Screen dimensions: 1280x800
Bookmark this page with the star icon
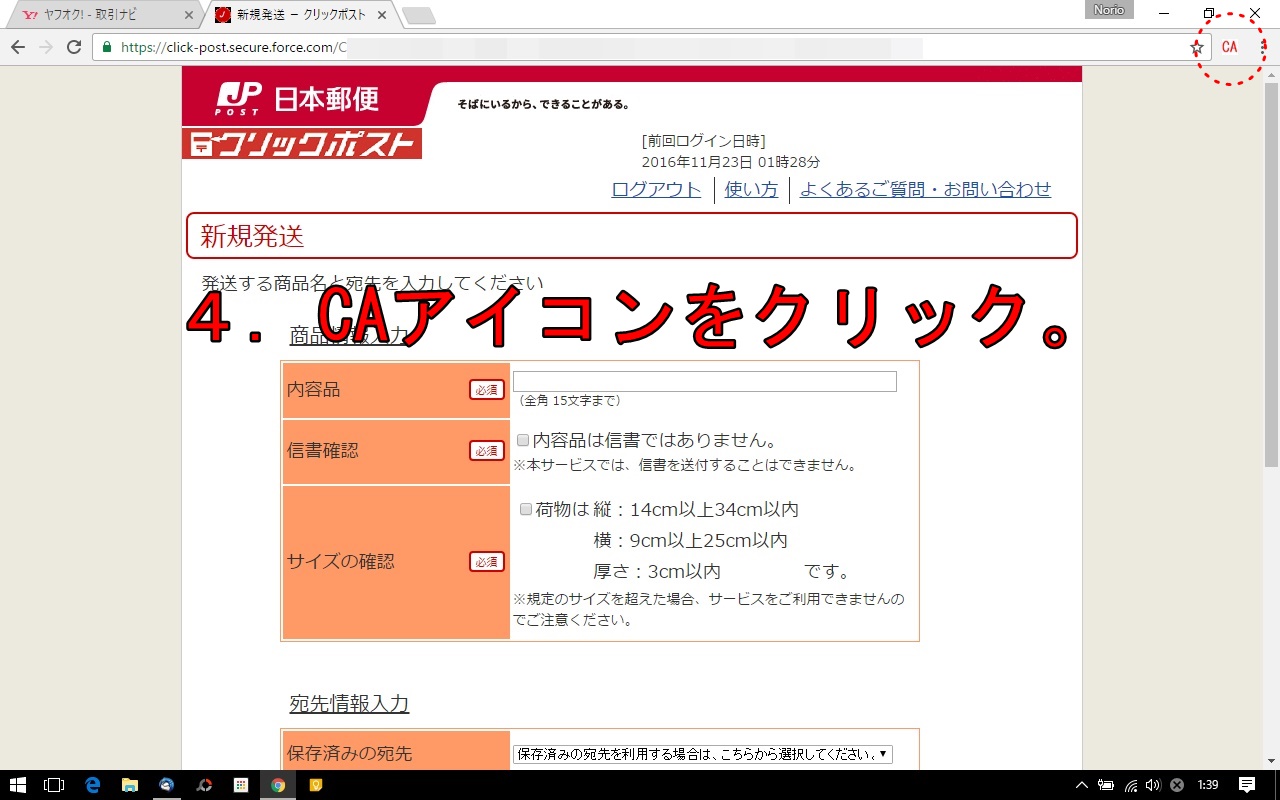coord(1197,47)
